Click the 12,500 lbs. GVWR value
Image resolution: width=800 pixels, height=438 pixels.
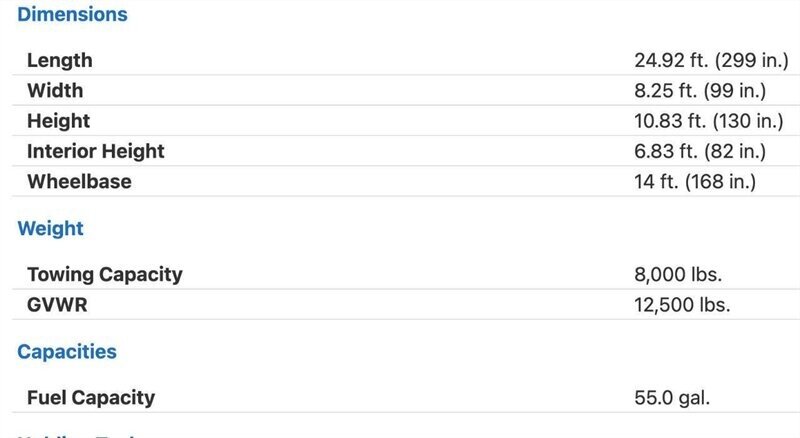tap(682, 305)
